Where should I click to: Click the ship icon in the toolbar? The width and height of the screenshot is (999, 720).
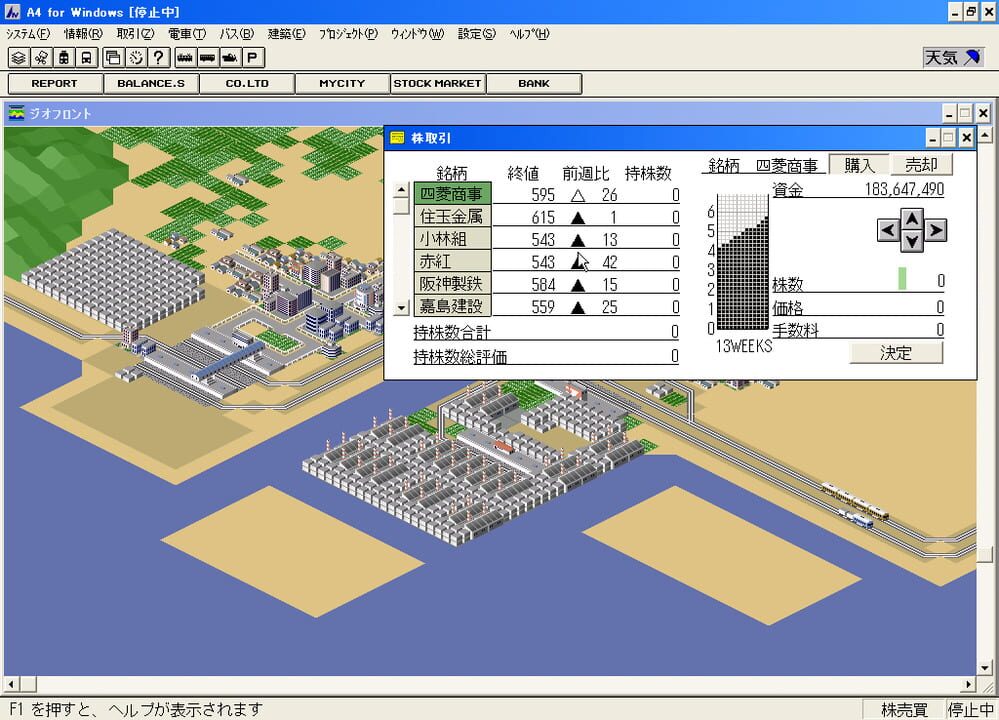coord(229,57)
